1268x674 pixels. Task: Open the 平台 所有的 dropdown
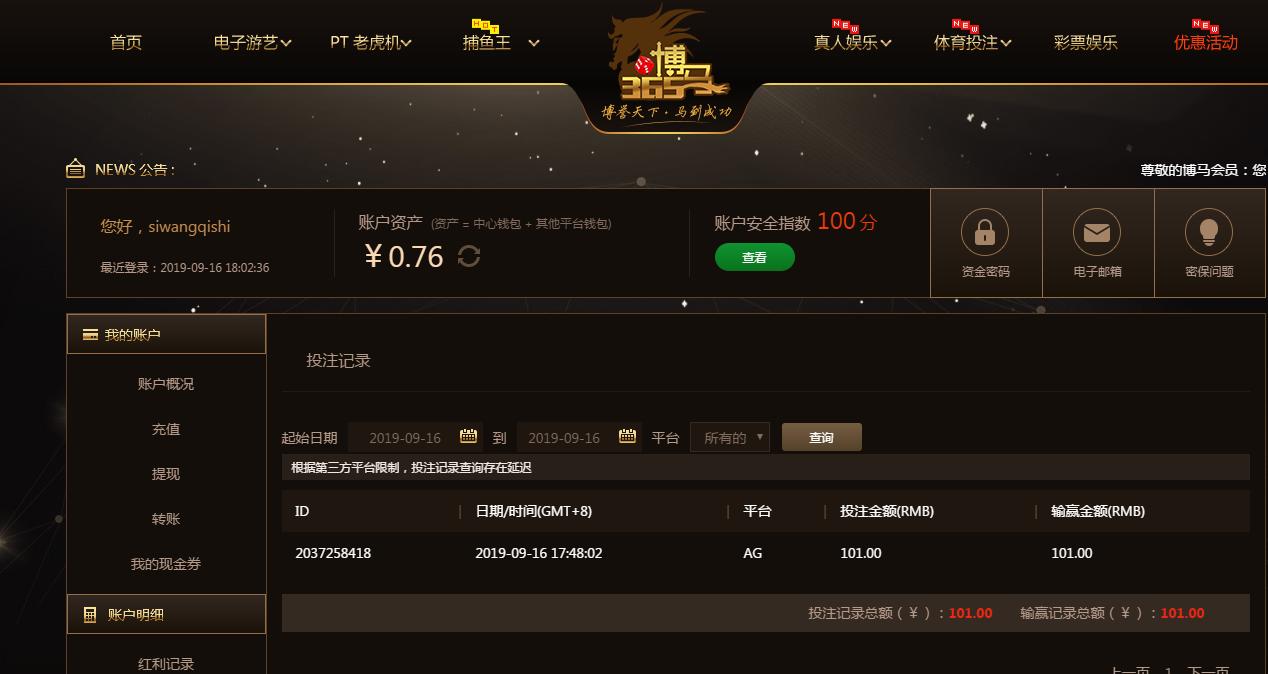coord(730,437)
